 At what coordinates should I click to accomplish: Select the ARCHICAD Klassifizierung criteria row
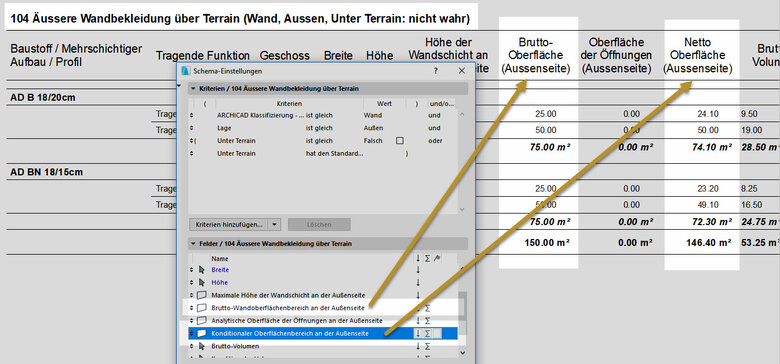click(x=323, y=115)
